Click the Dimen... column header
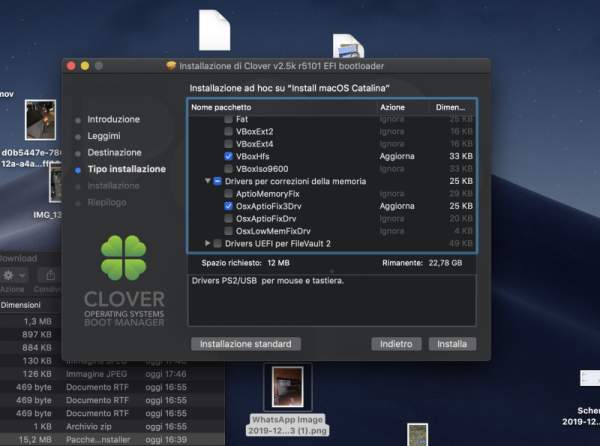This screenshot has width=600, height=446. 452,107
